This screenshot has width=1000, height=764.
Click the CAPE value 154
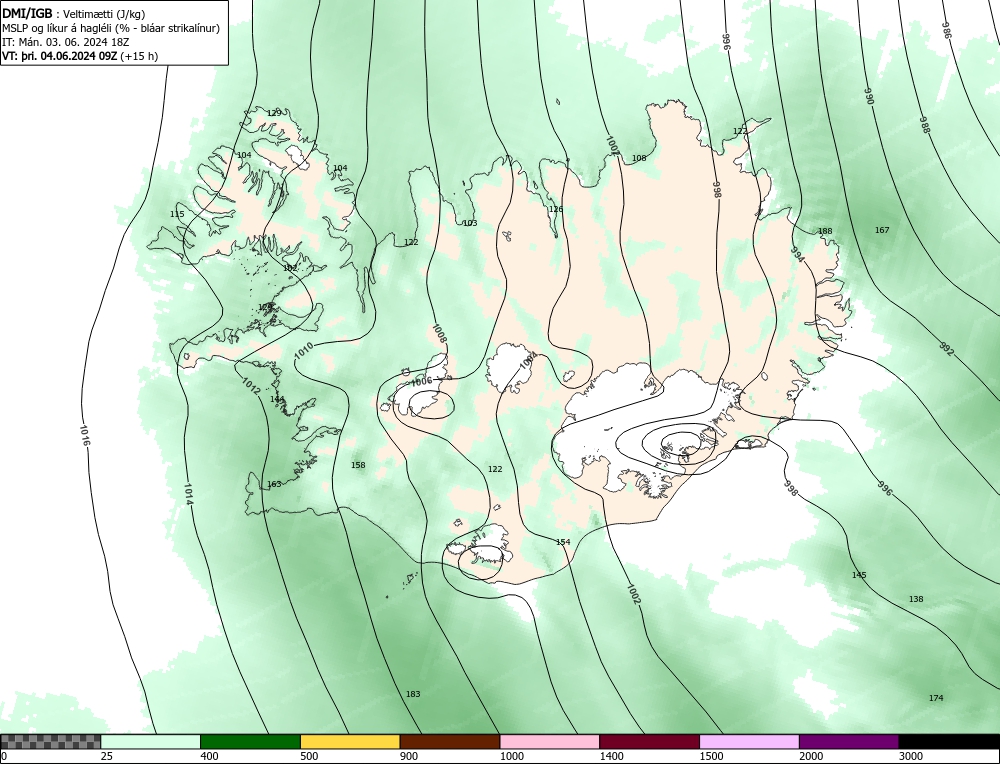(563, 542)
